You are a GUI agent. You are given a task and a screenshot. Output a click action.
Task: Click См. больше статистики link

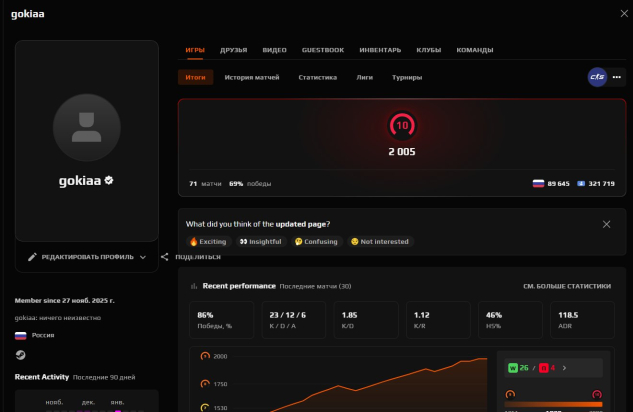point(566,286)
